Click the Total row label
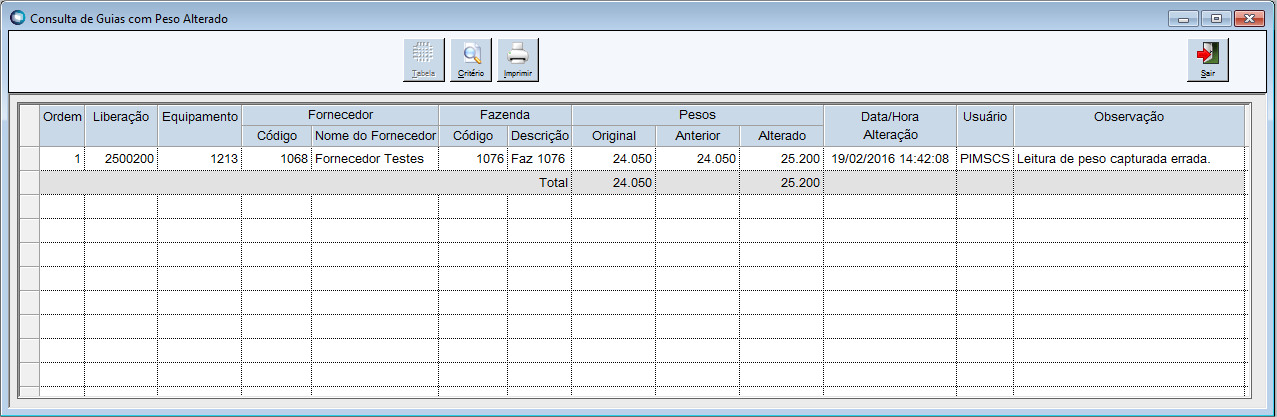The image size is (1277, 417). (553, 183)
